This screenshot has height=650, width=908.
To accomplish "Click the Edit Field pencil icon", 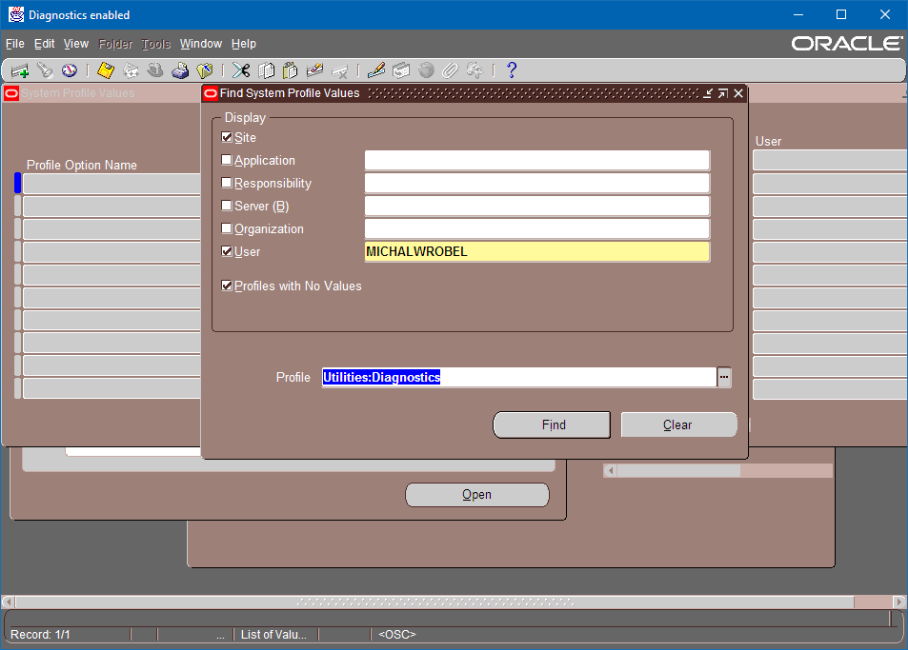I will pos(376,71).
